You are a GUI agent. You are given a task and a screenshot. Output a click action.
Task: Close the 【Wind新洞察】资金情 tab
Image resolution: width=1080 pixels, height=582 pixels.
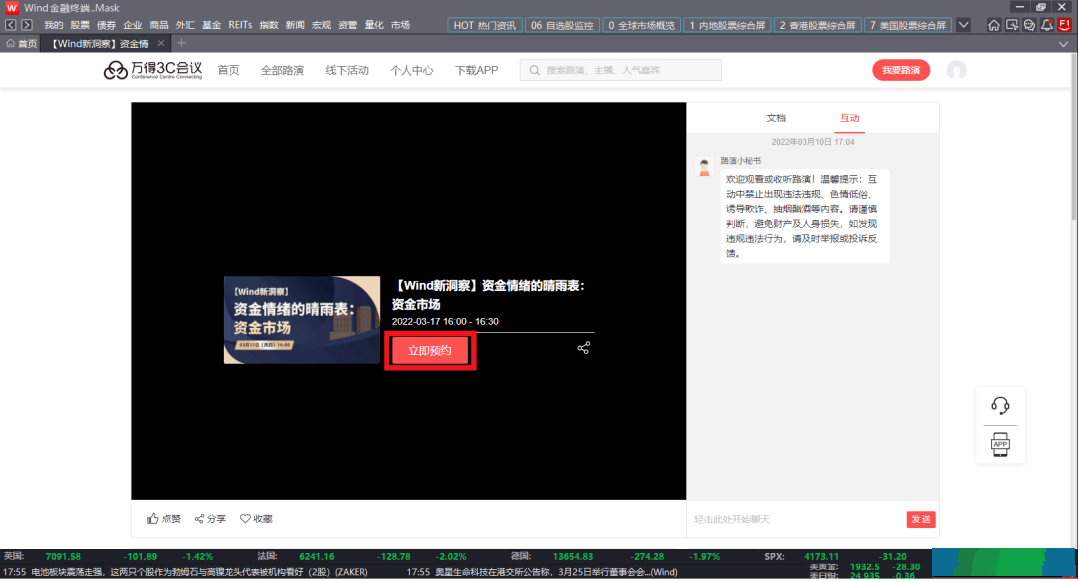click(161, 43)
